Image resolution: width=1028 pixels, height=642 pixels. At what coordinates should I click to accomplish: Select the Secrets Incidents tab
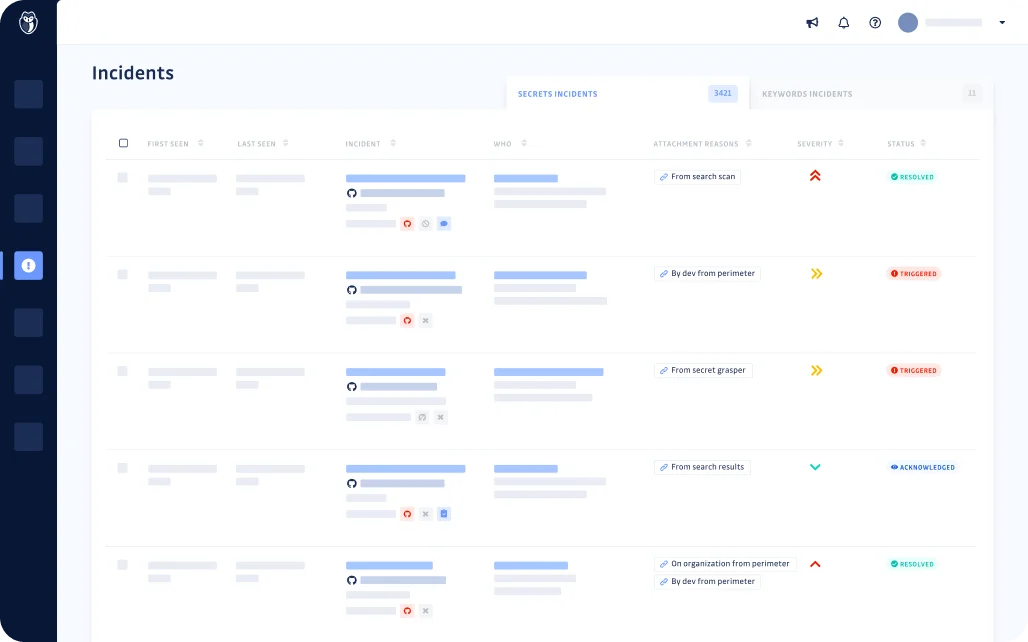(x=558, y=93)
